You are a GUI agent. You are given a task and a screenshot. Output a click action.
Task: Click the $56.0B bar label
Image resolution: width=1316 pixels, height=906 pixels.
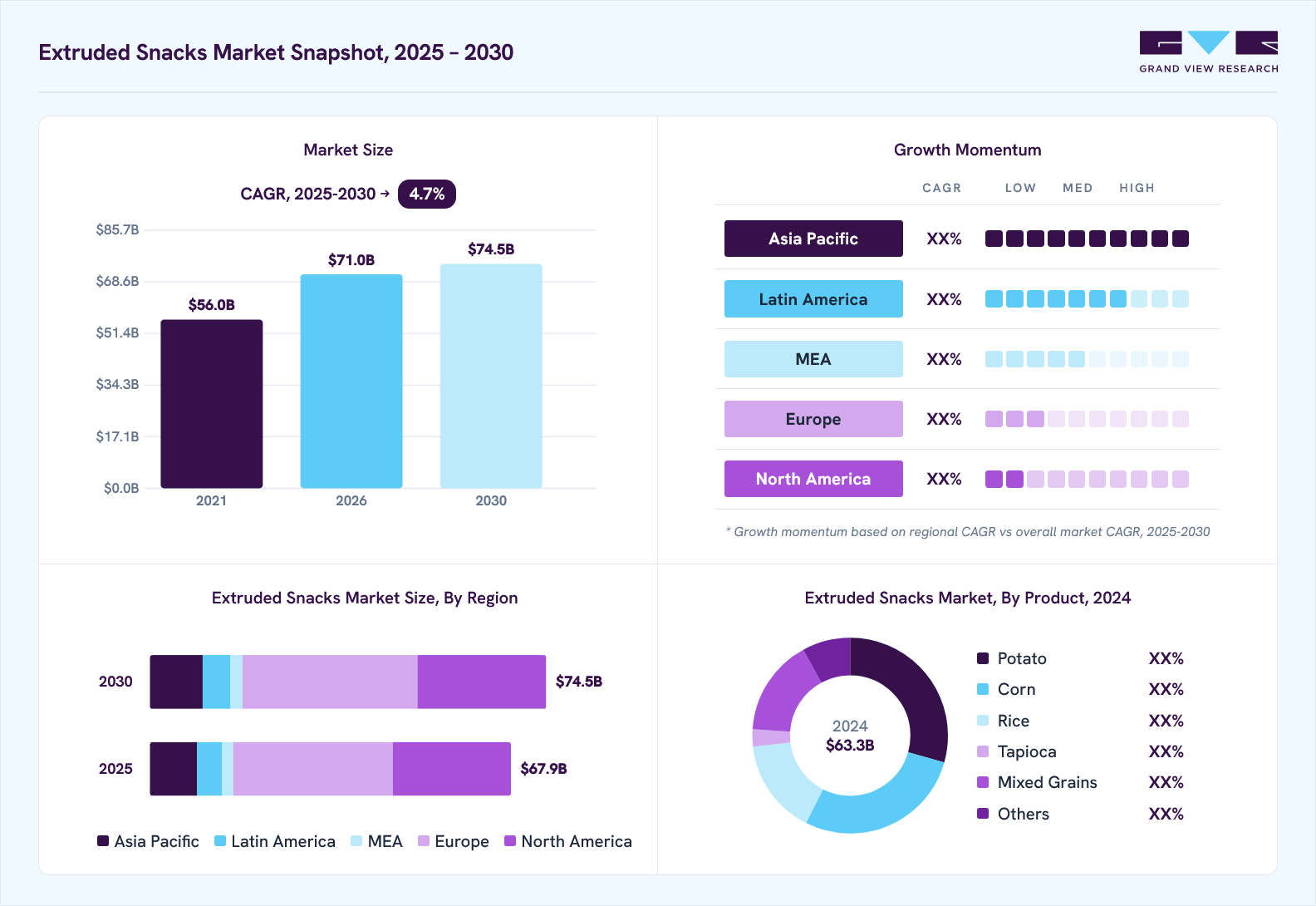(212, 305)
